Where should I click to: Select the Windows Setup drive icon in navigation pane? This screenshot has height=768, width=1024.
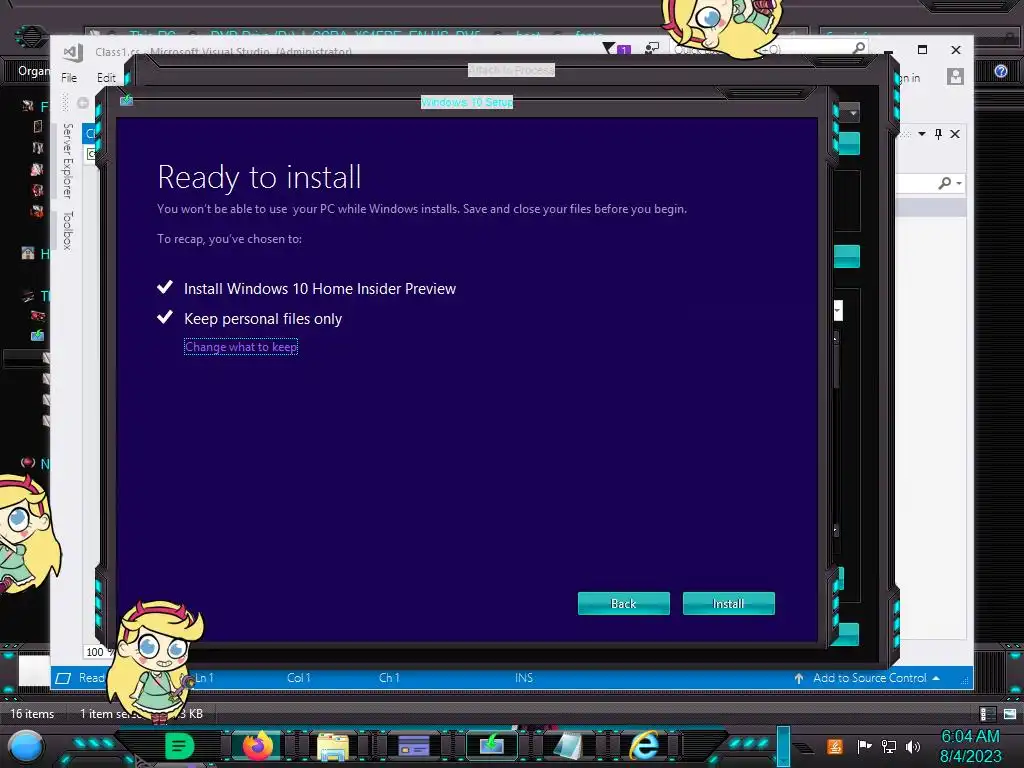tap(37, 335)
